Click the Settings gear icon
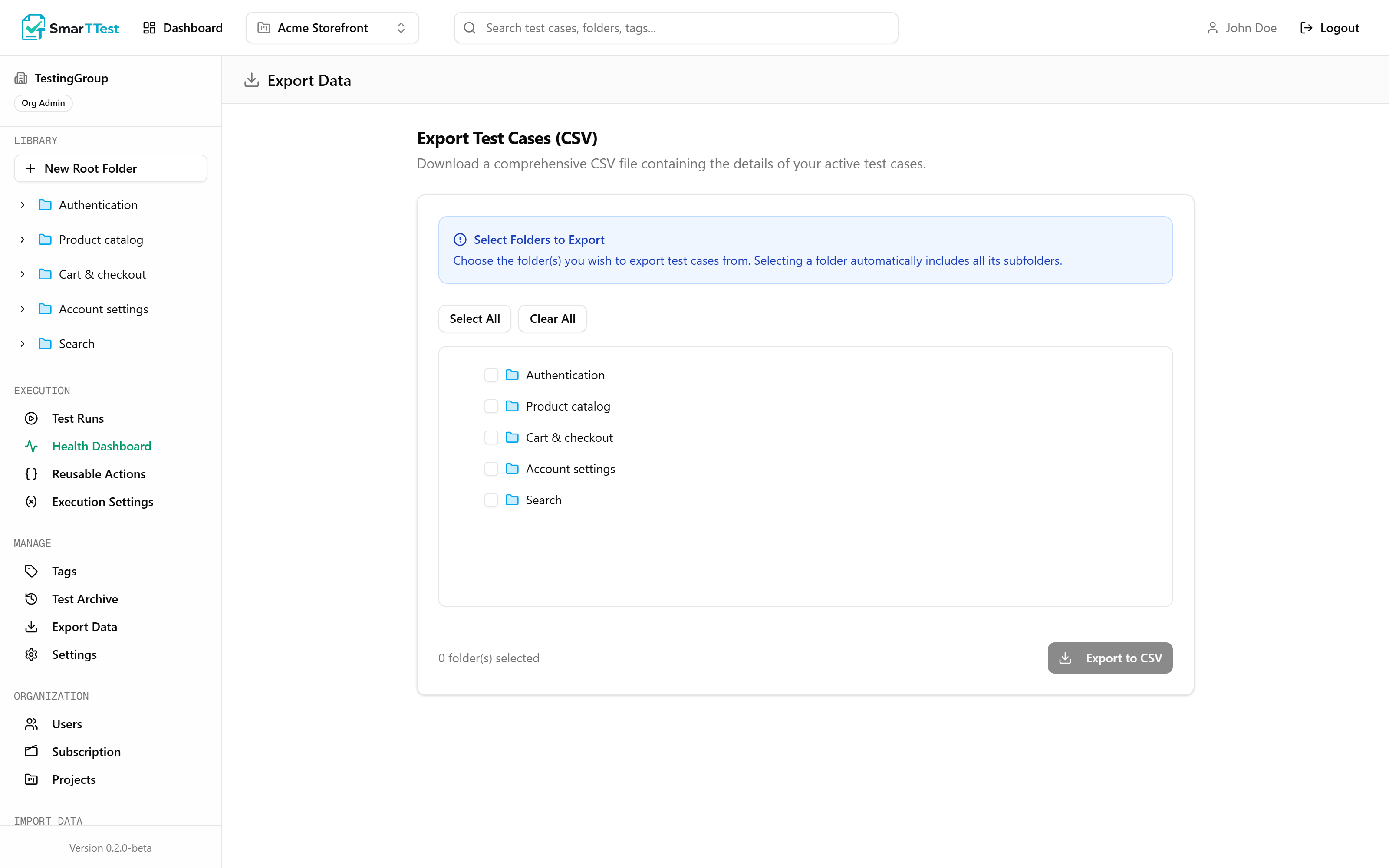The width and height of the screenshot is (1389, 868). (x=32, y=654)
